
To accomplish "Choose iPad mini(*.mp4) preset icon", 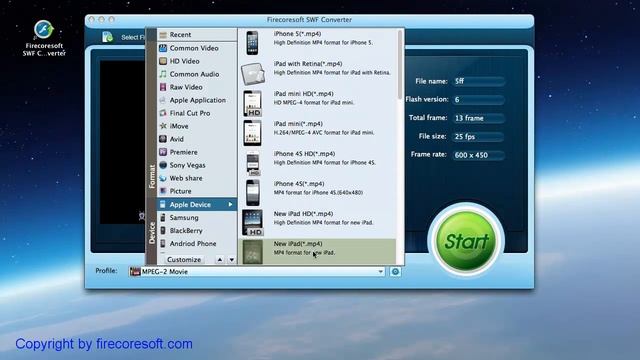I will (253, 133).
